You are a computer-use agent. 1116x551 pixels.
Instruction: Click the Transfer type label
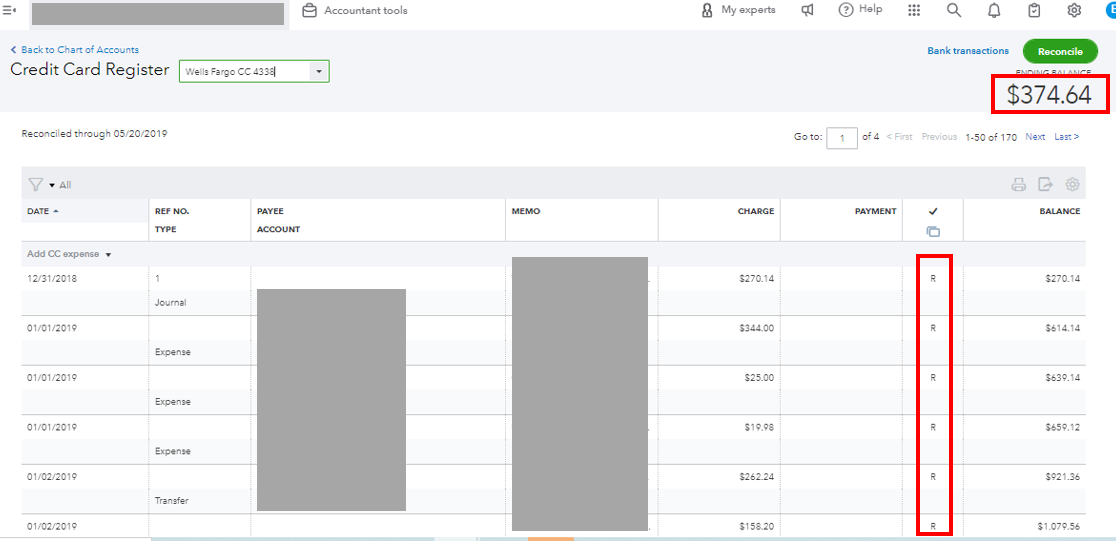tap(172, 501)
